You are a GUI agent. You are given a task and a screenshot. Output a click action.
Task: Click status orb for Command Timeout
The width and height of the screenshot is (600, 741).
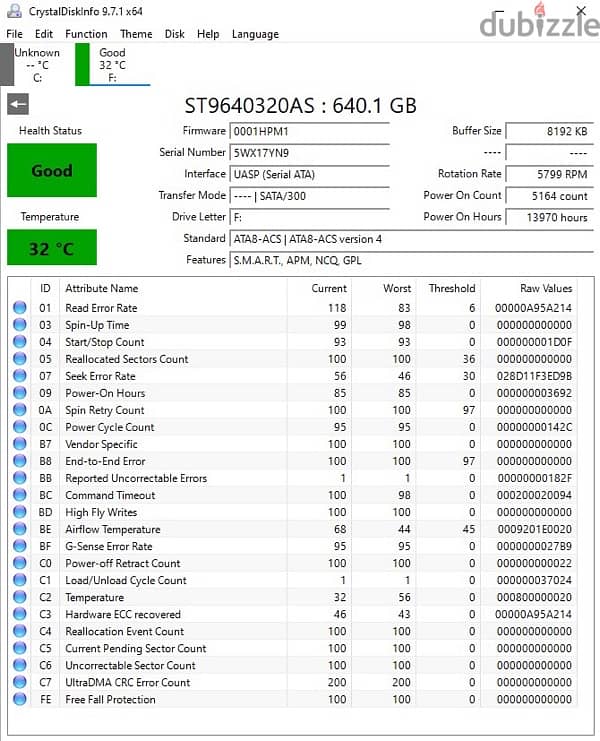[20, 495]
